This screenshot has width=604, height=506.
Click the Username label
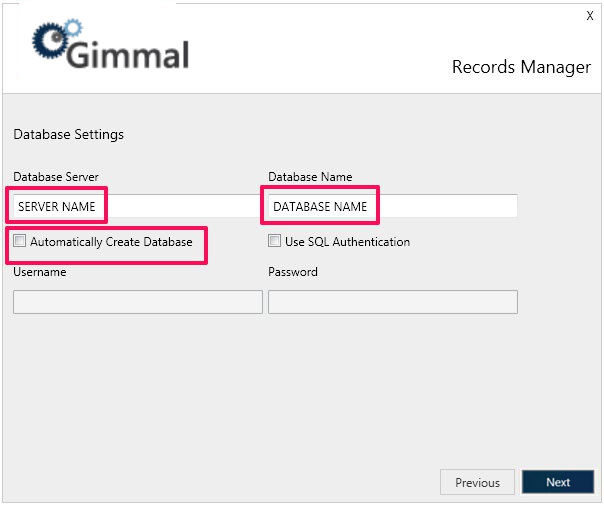coord(40,272)
